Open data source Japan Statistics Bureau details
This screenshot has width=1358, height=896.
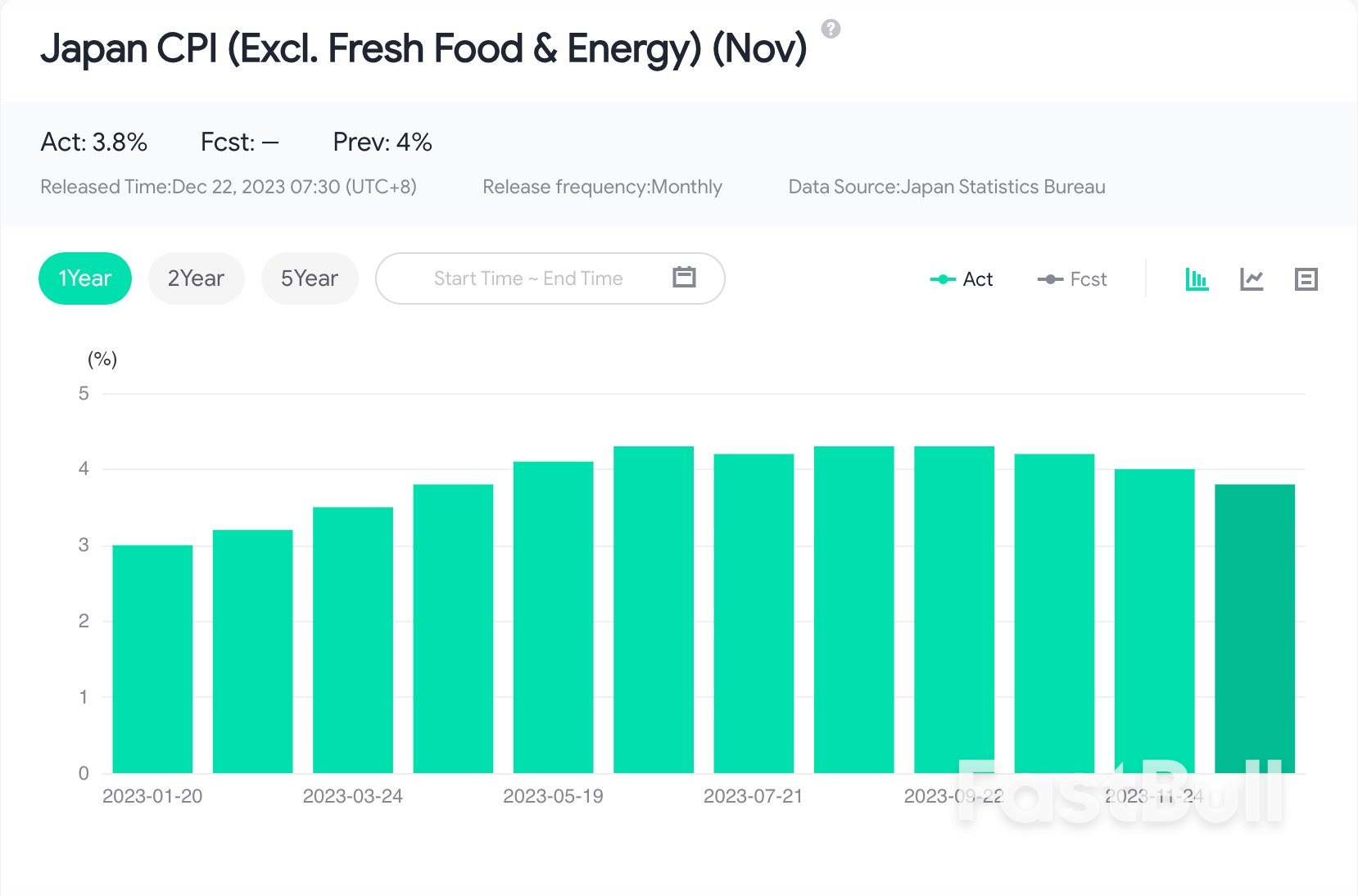tap(947, 187)
